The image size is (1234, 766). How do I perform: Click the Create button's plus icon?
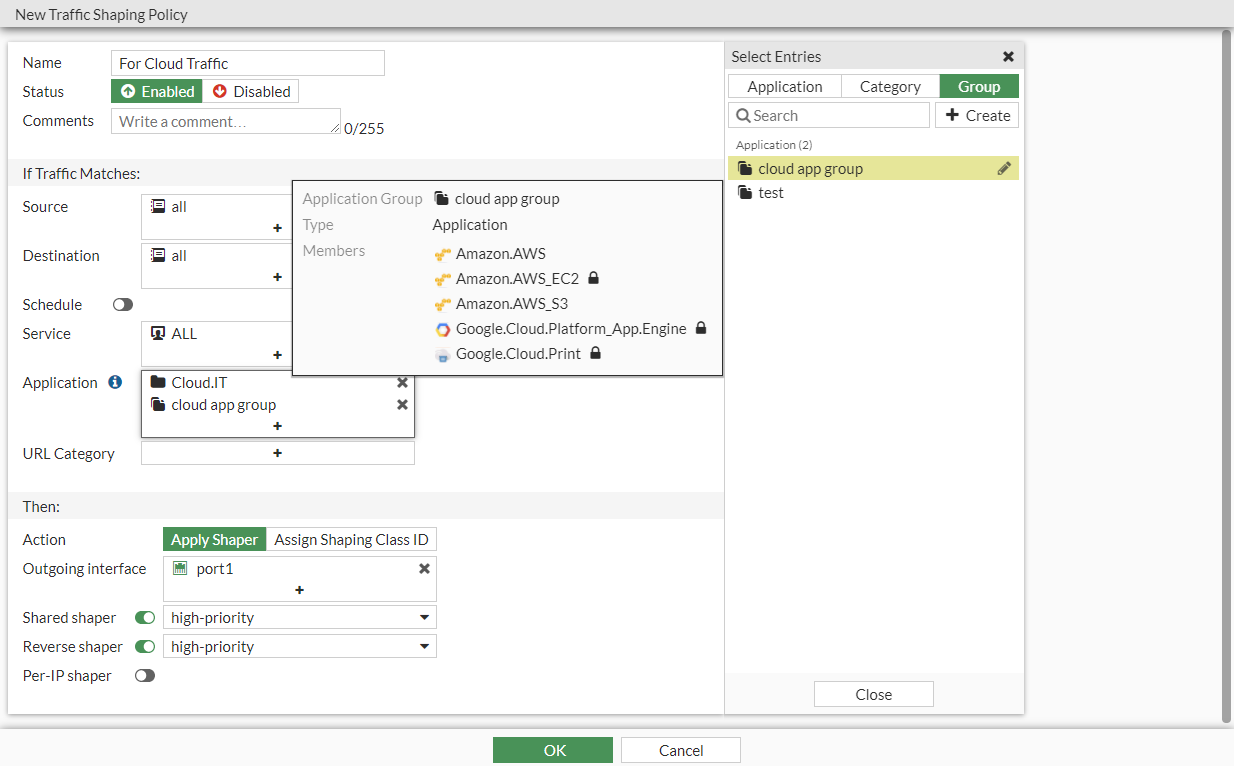(948, 115)
